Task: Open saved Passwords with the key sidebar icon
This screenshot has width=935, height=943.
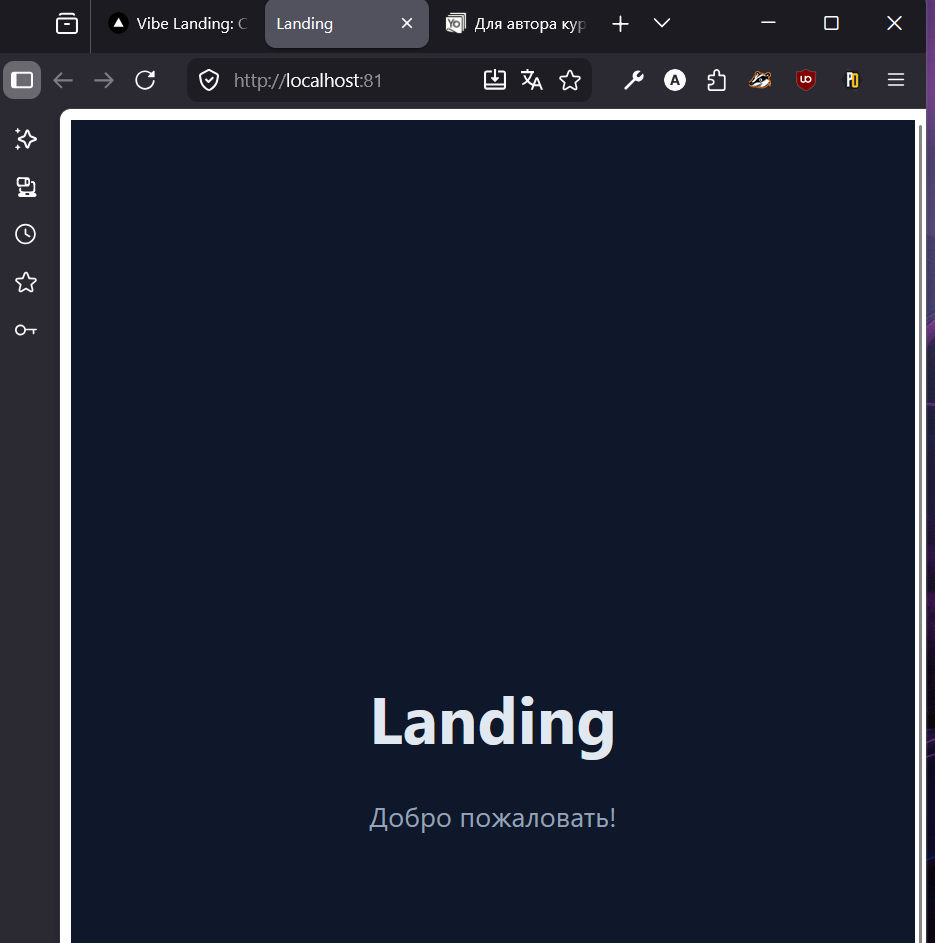Action: [25, 329]
